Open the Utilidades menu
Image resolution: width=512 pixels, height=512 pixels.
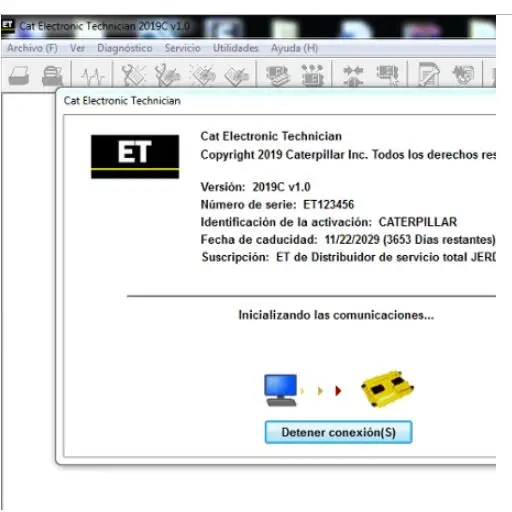tap(235, 48)
